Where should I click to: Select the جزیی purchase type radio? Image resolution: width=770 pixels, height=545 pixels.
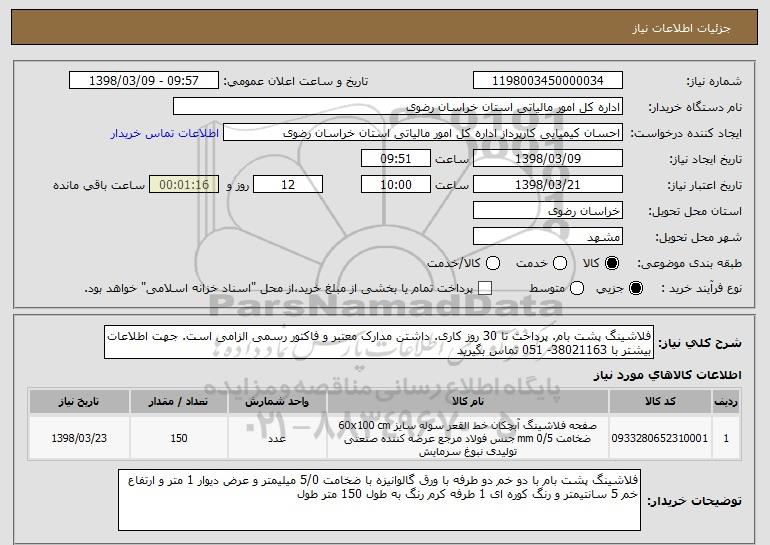pos(635,288)
